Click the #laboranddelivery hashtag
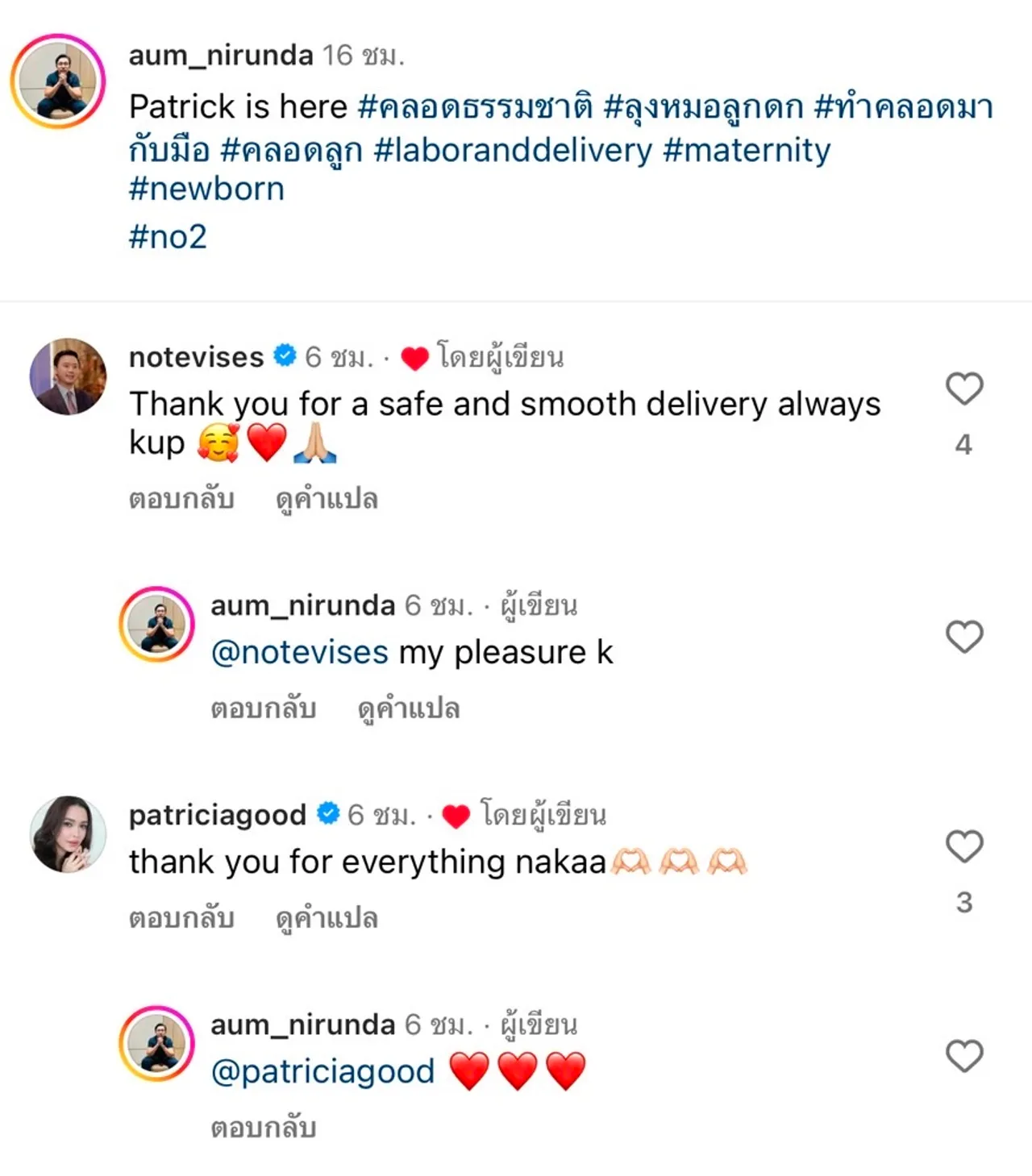Viewport: 1032px width, 1176px height. (x=513, y=151)
